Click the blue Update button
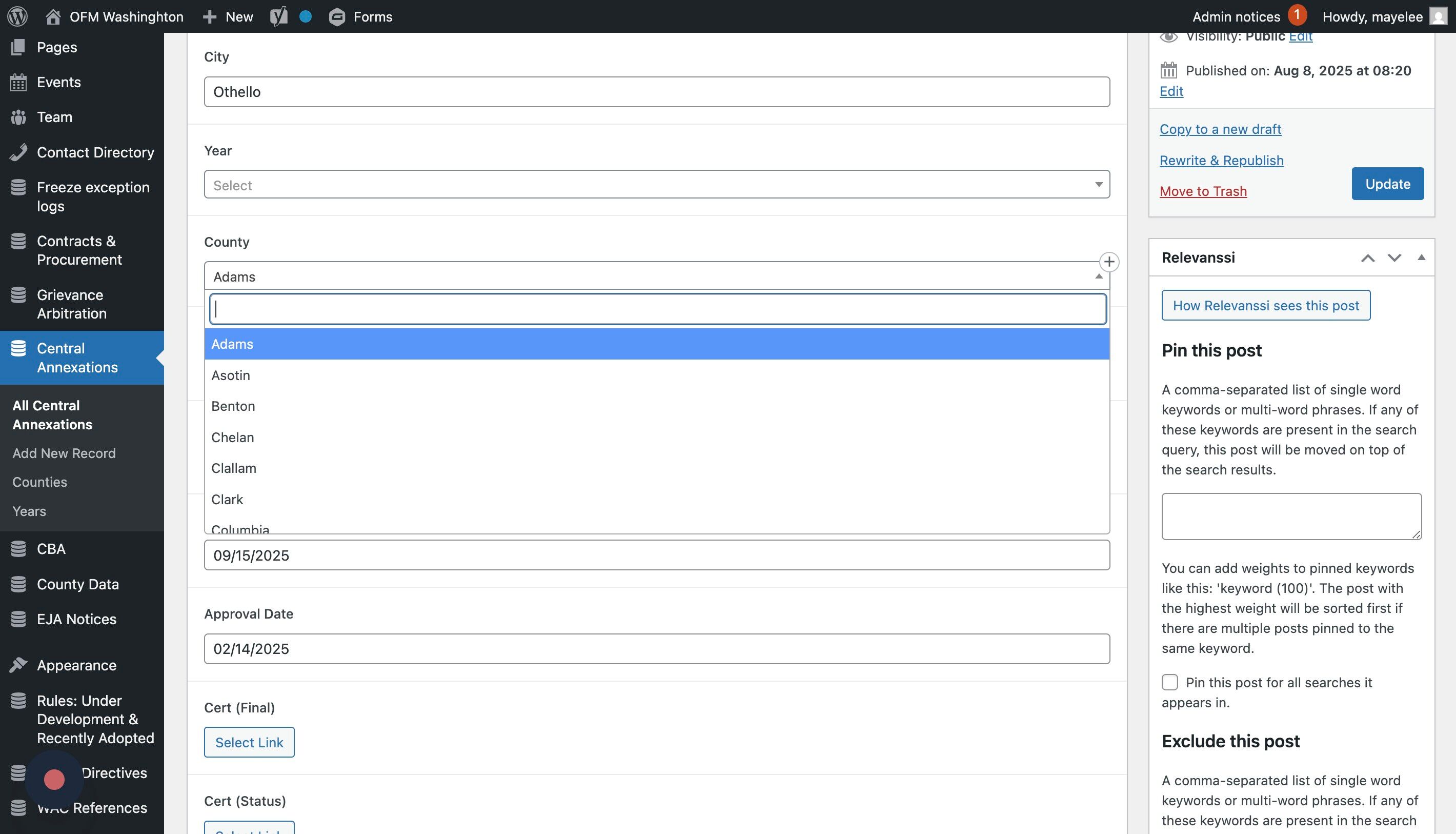 click(1387, 184)
